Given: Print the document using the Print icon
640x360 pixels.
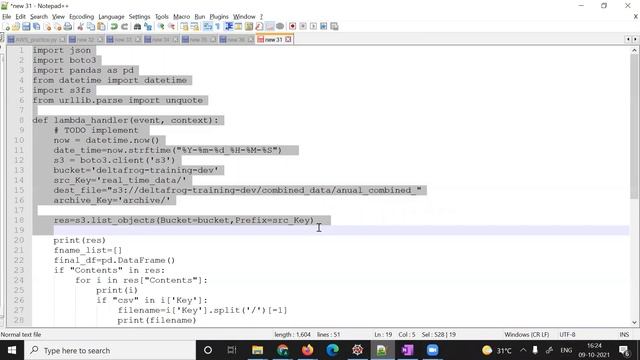Looking at the screenshot, I should click(x=68, y=27).
